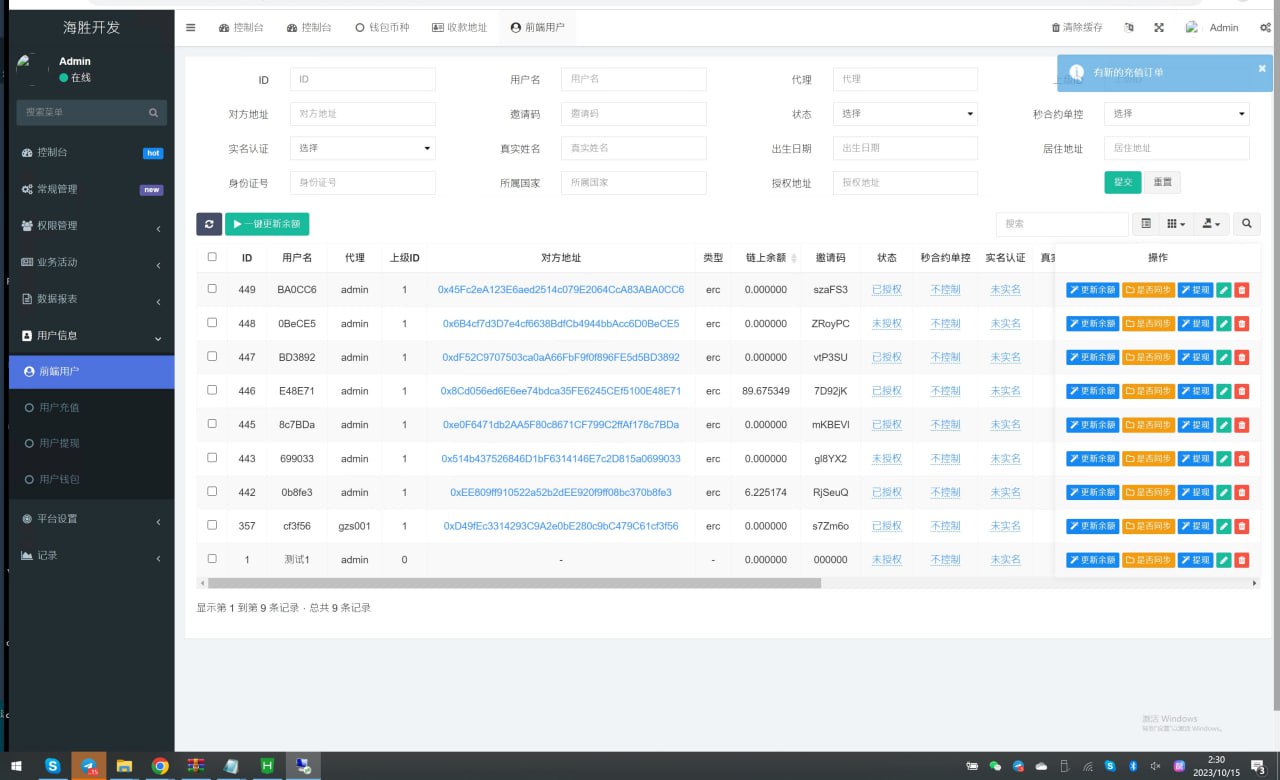Viewport: 1280px width, 780px height.
Task: Click the green H app icon in taskbar
Action: (268, 766)
